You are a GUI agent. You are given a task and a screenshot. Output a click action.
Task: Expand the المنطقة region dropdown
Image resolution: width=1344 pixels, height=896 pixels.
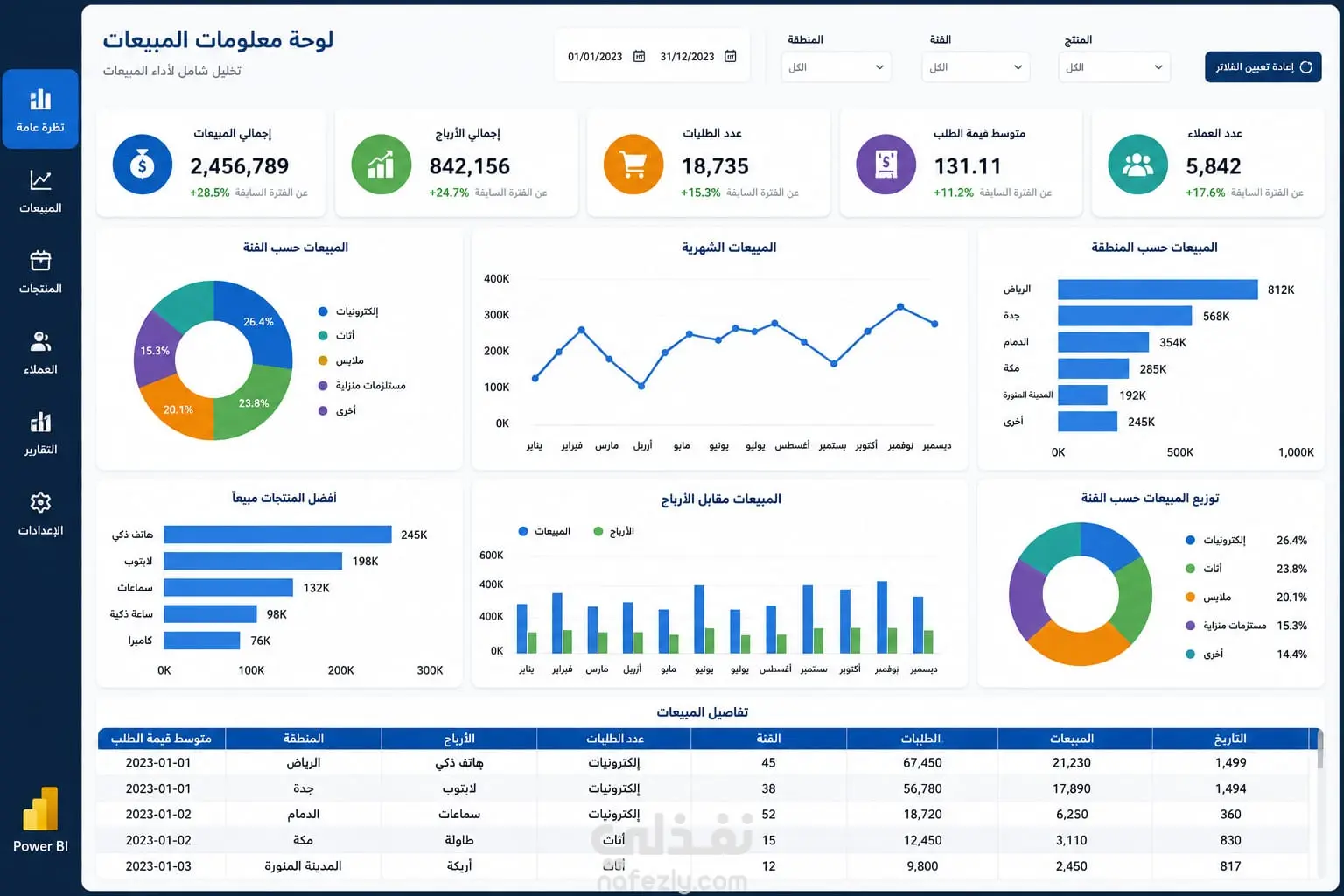coord(836,67)
